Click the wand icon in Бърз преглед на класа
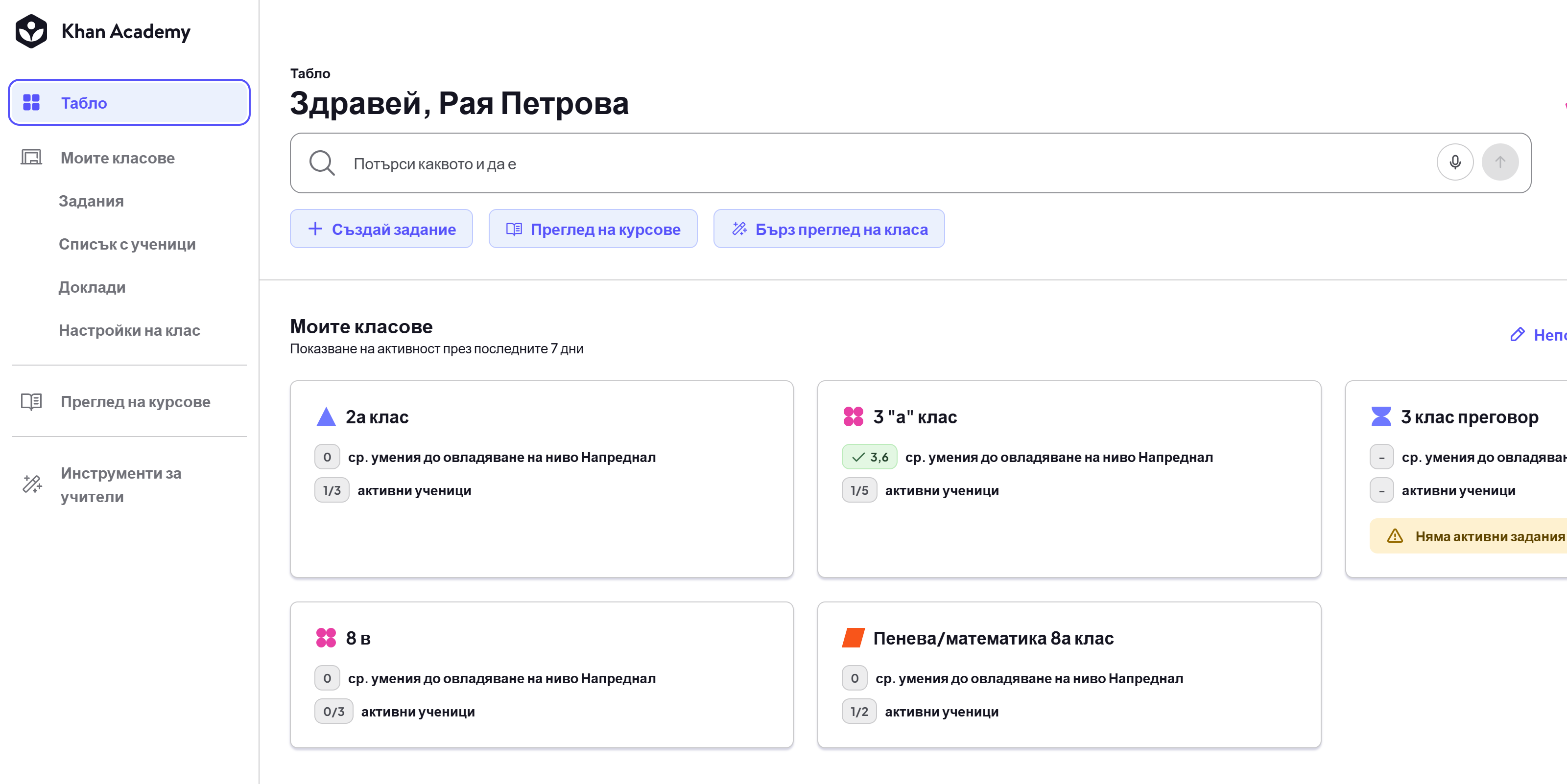 pos(739,229)
